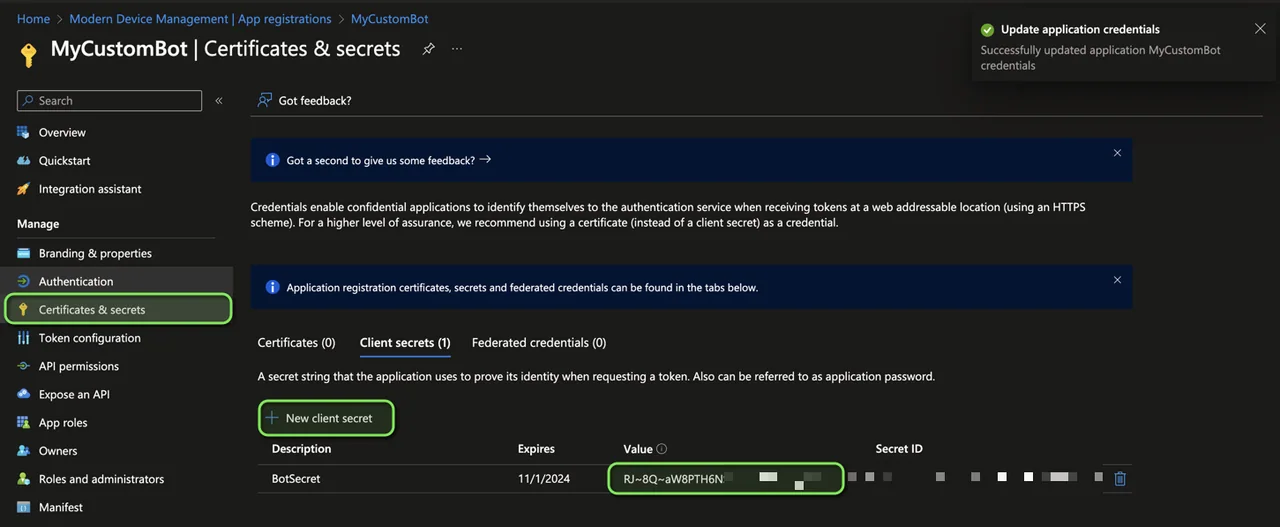
Task: Open Modern Device Management App registrations breadcrumb
Action: tap(201, 19)
